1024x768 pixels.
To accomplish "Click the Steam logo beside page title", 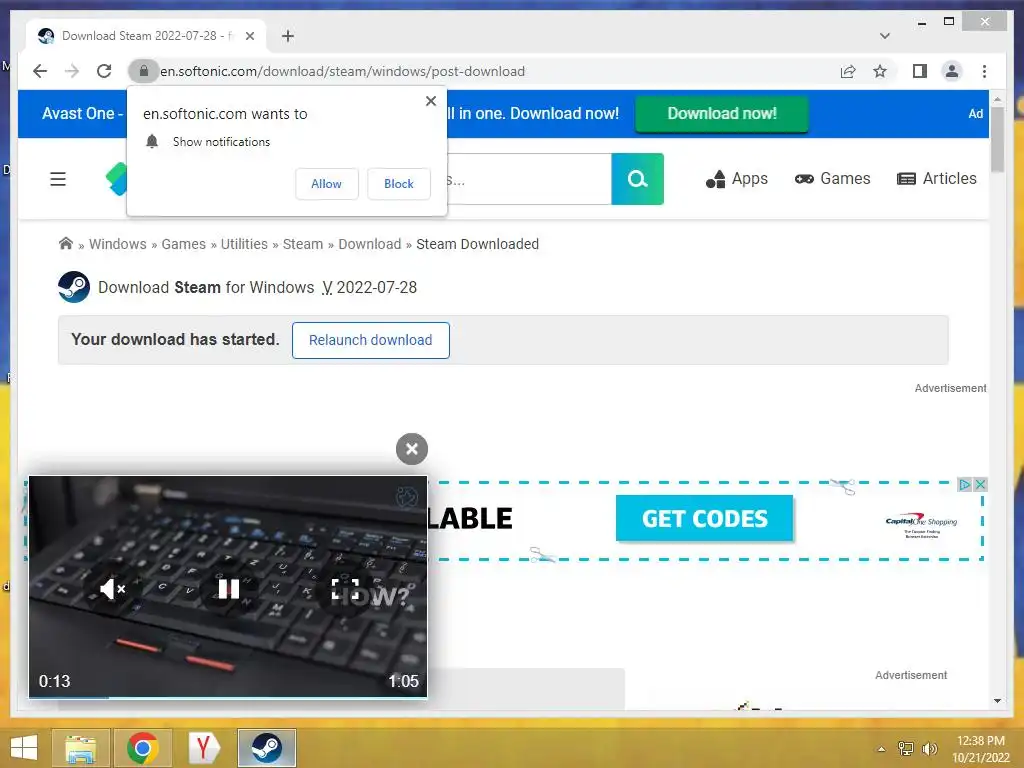I will [74, 287].
